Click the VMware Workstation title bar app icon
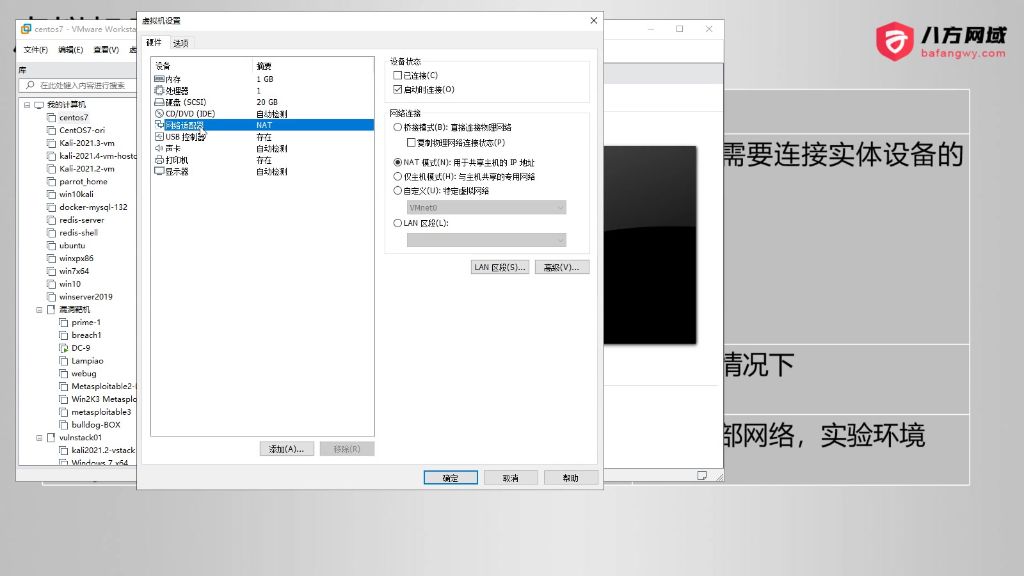1024x576 pixels. [26, 29]
